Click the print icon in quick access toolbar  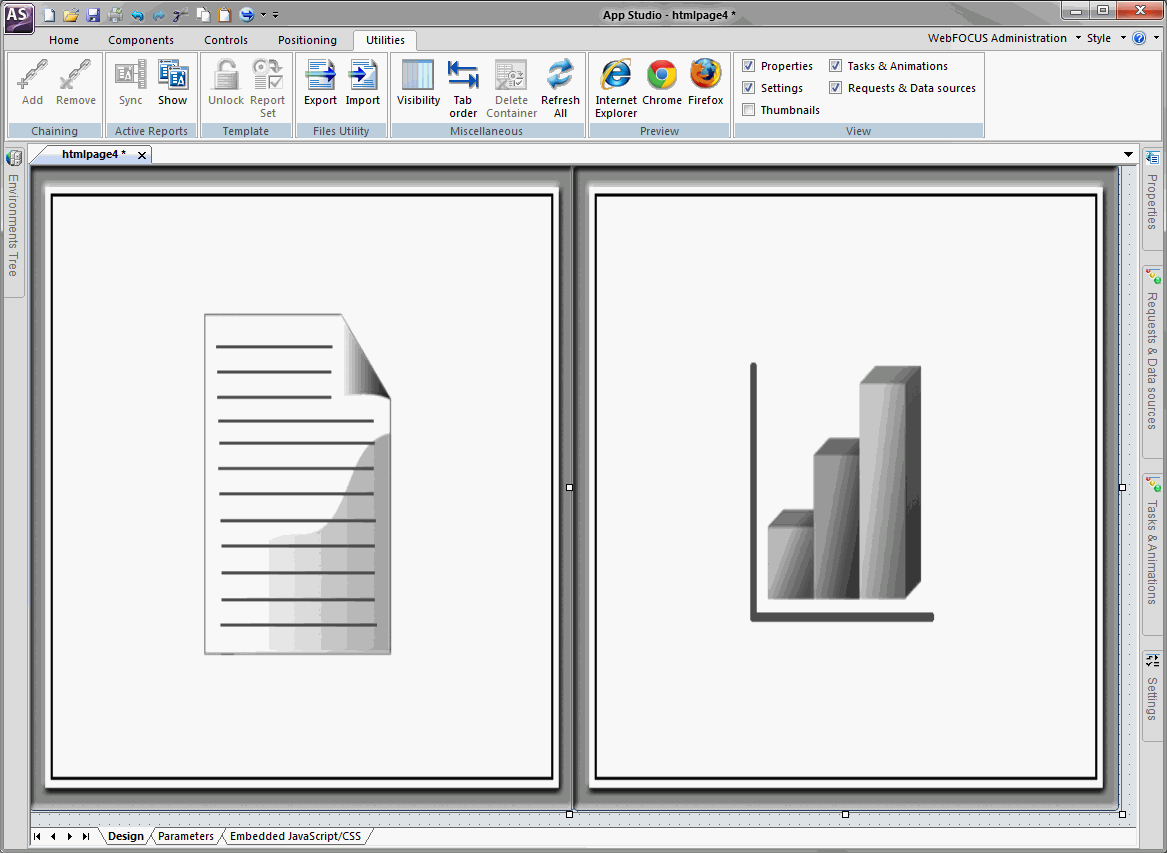[x=115, y=15]
